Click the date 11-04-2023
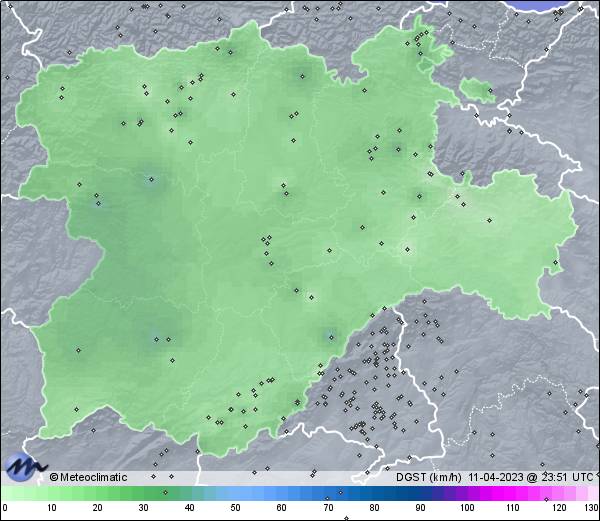This screenshot has width=600, height=521. point(496,477)
